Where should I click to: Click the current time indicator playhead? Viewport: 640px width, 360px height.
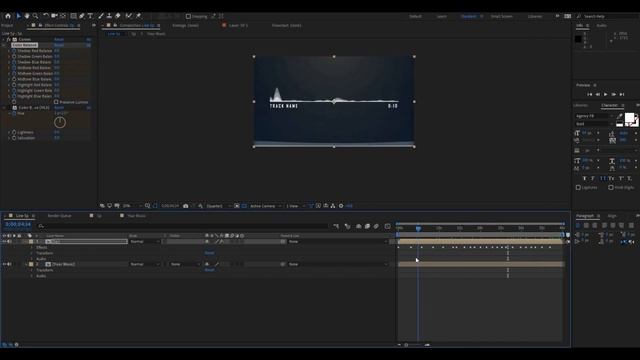[x=418, y=229]
